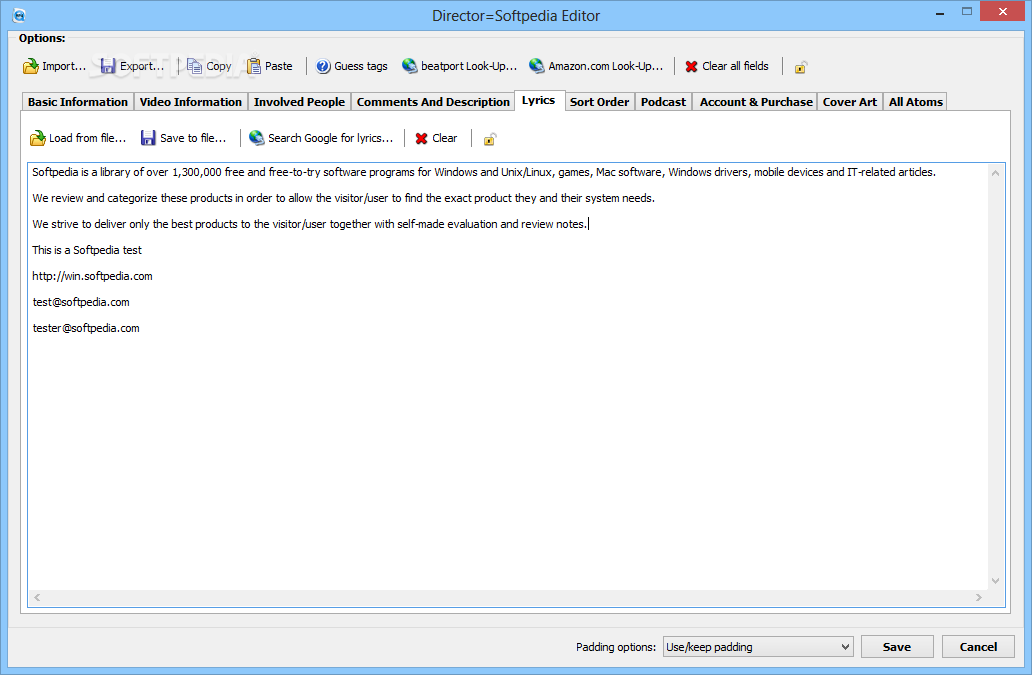Click the horizontal scrollbar right arrow

click(x=979, y=597)
